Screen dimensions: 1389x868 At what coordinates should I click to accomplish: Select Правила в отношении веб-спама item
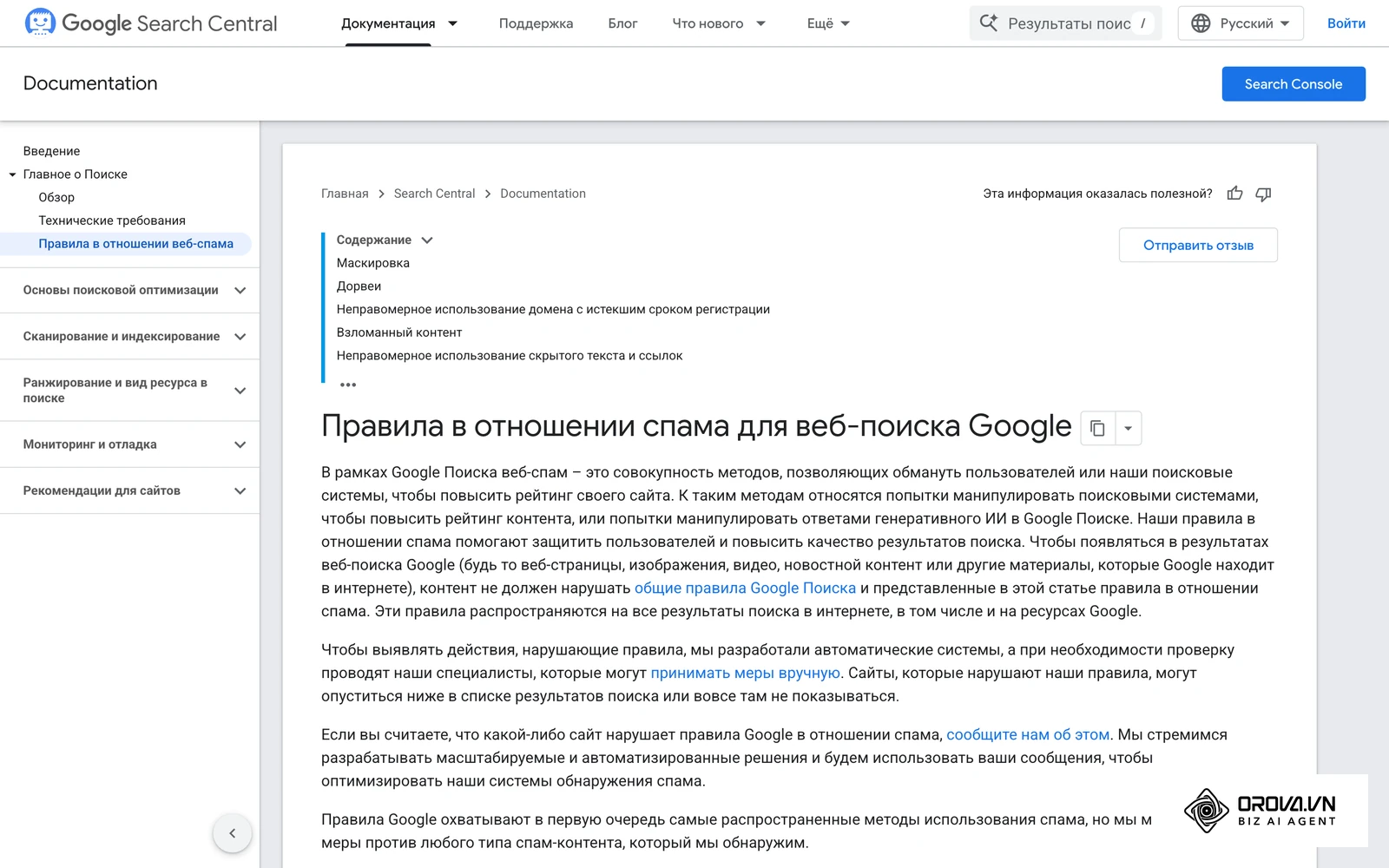tap(135, 244)
